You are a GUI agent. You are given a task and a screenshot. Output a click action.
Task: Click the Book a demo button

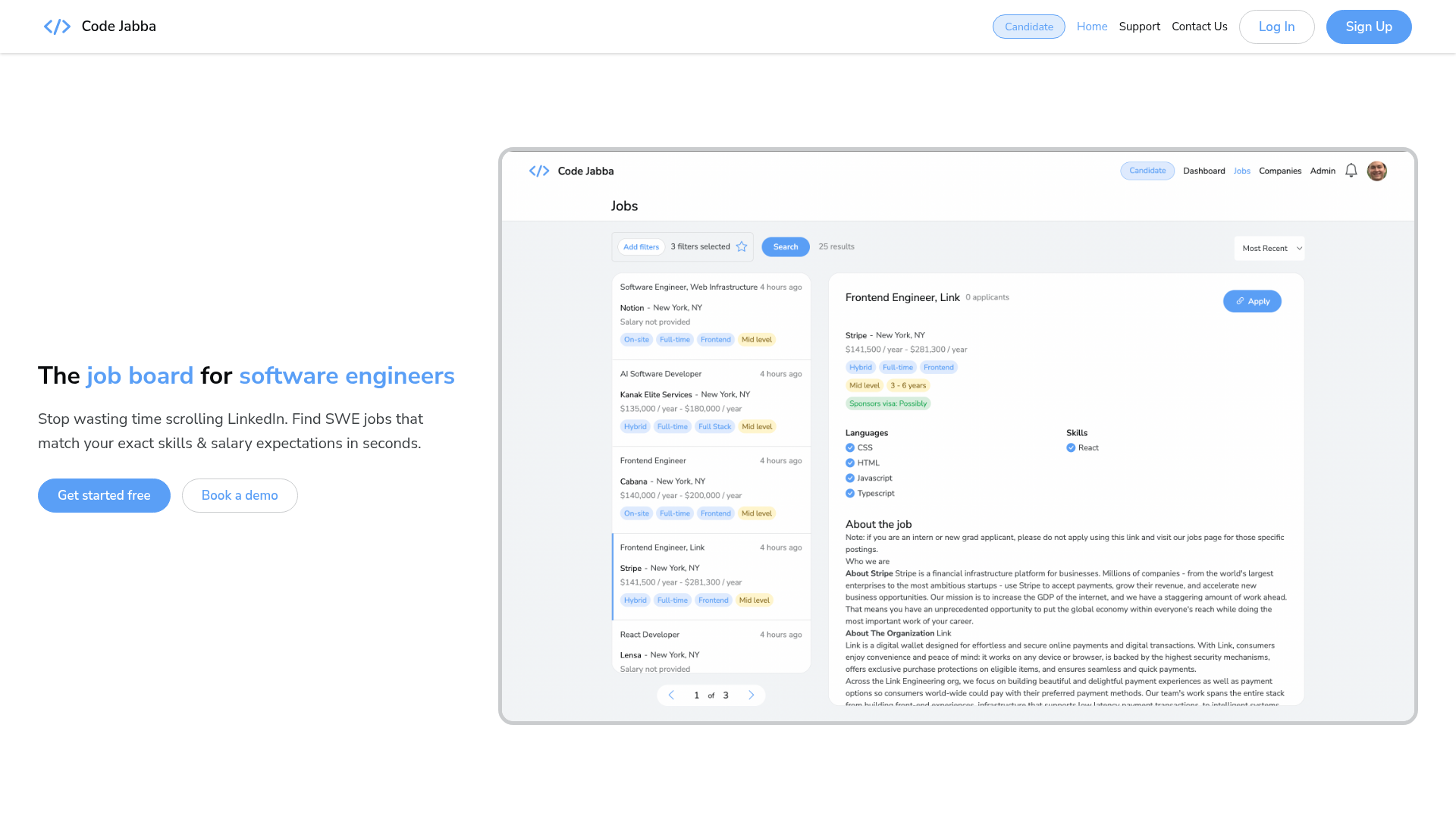coord(240,495)
